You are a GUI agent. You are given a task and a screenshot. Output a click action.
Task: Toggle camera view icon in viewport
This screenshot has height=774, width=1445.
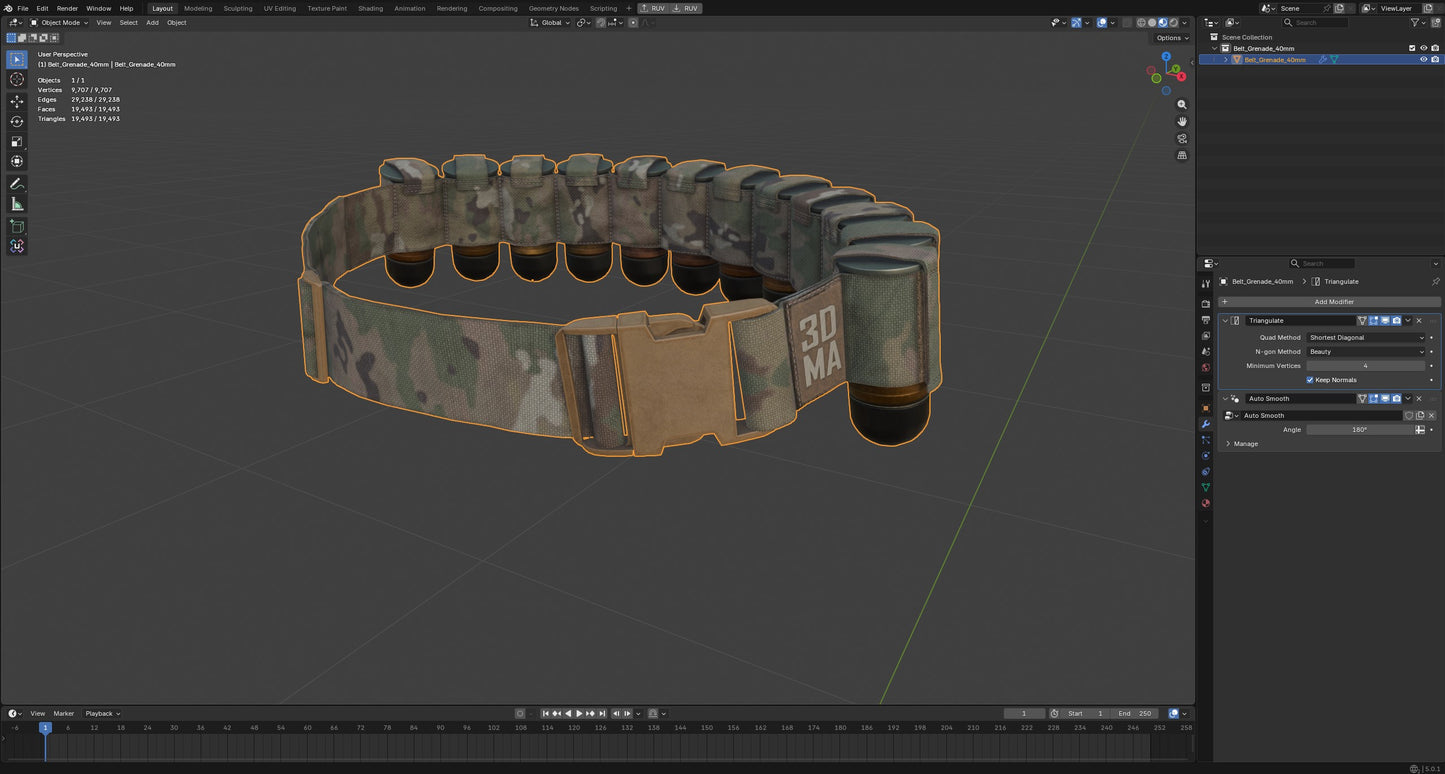(x=1182, y=138)
